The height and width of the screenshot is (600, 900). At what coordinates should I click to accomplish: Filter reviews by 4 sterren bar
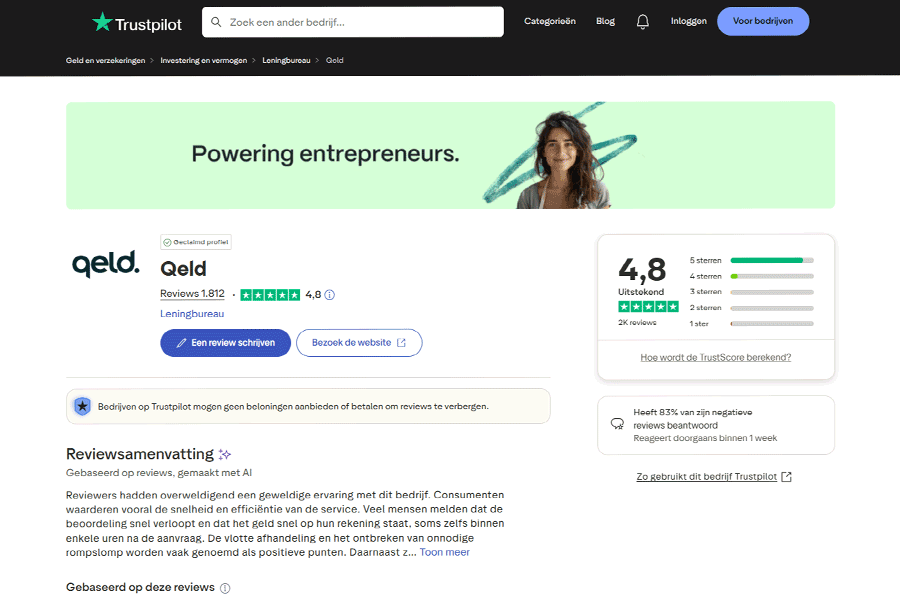click(x=771, y=276)
